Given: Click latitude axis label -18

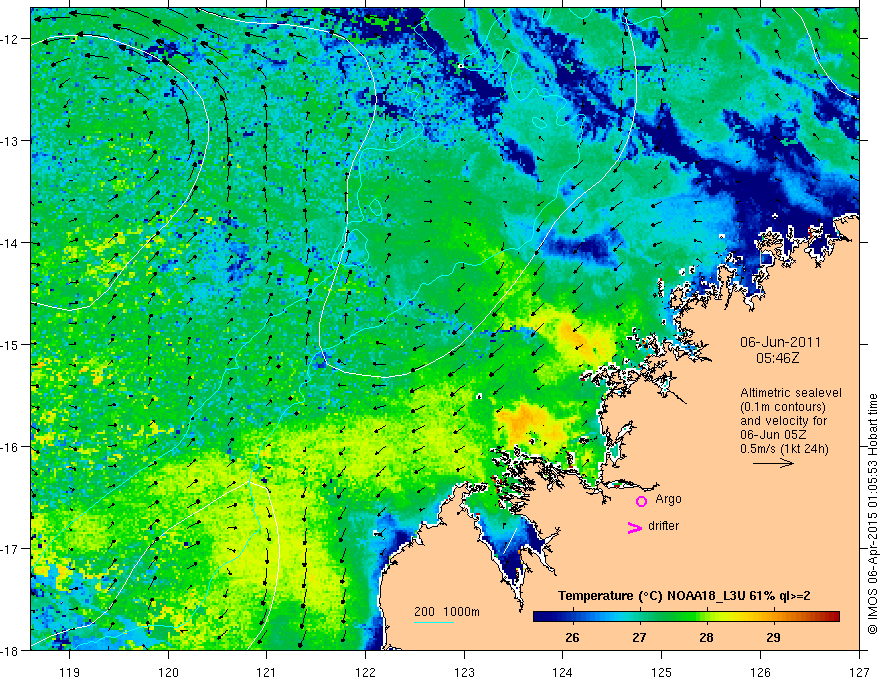Looking at the screenshot, I should point(9,650).
